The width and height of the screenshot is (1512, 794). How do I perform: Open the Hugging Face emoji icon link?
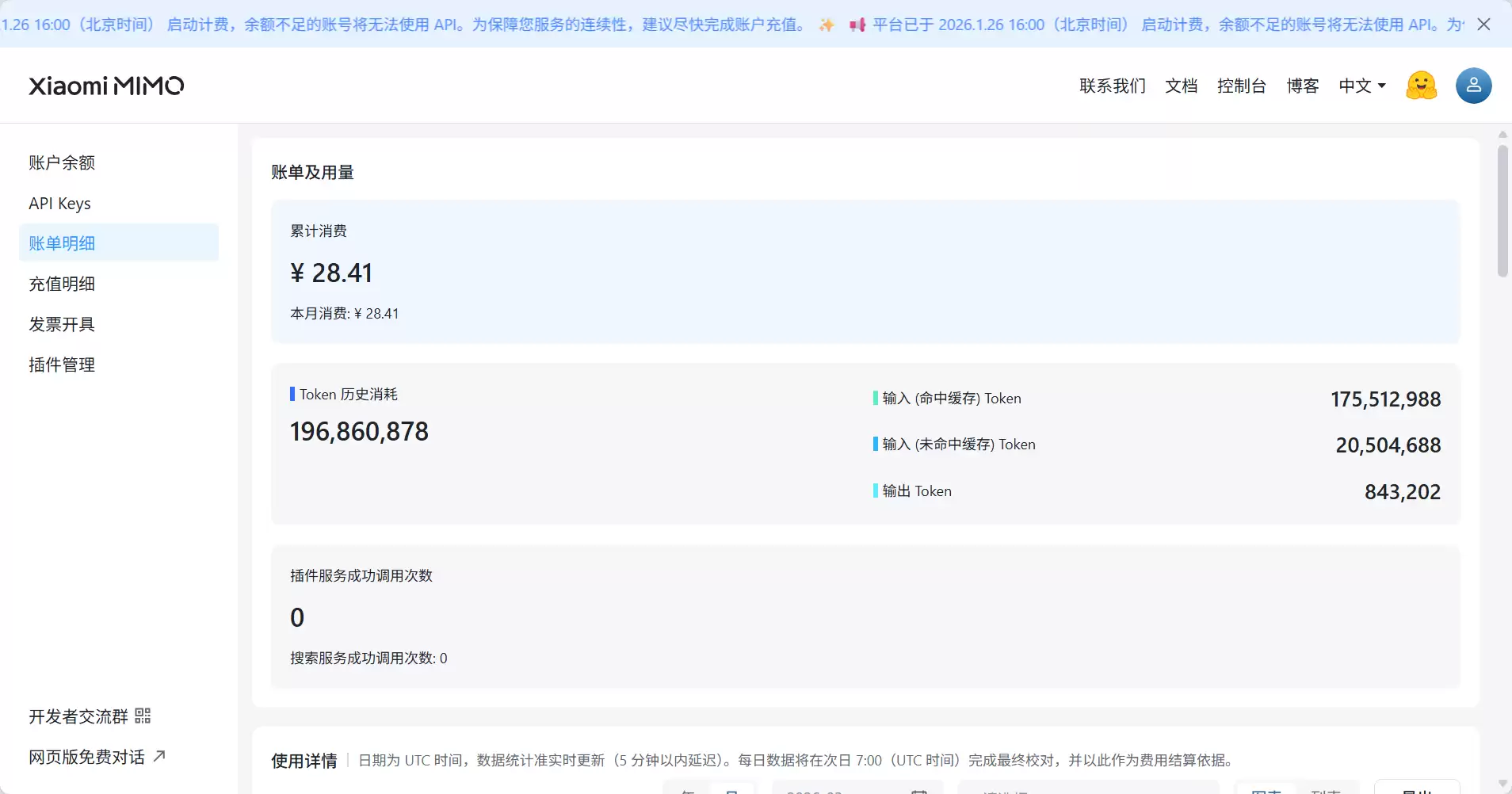coord(1421,86)
